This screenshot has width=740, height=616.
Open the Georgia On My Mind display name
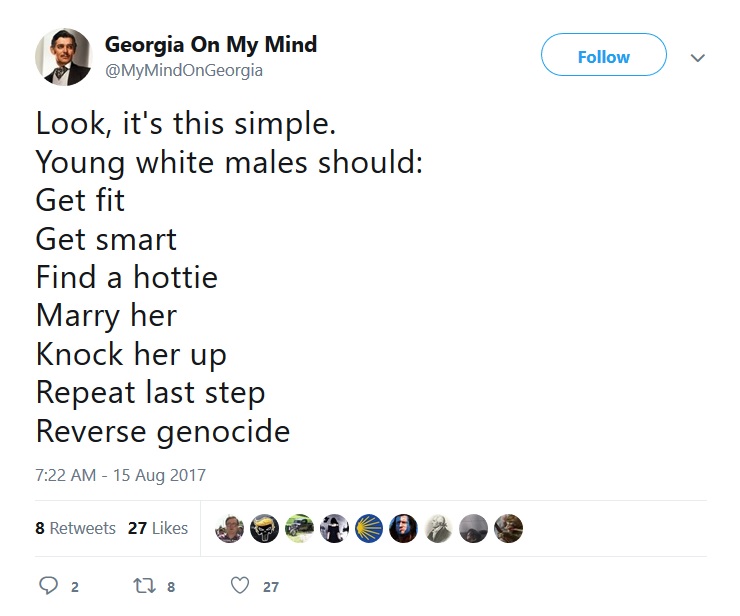(211, 45)
